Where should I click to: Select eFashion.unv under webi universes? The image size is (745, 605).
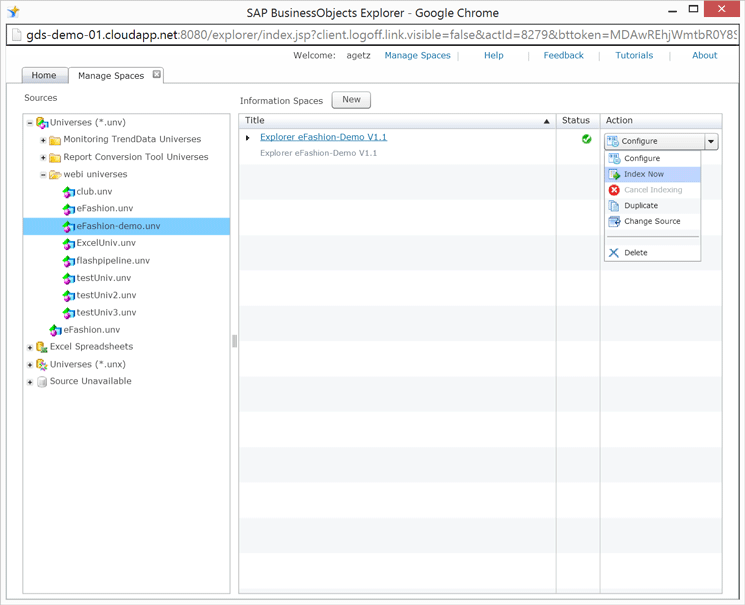pos(105,209)
